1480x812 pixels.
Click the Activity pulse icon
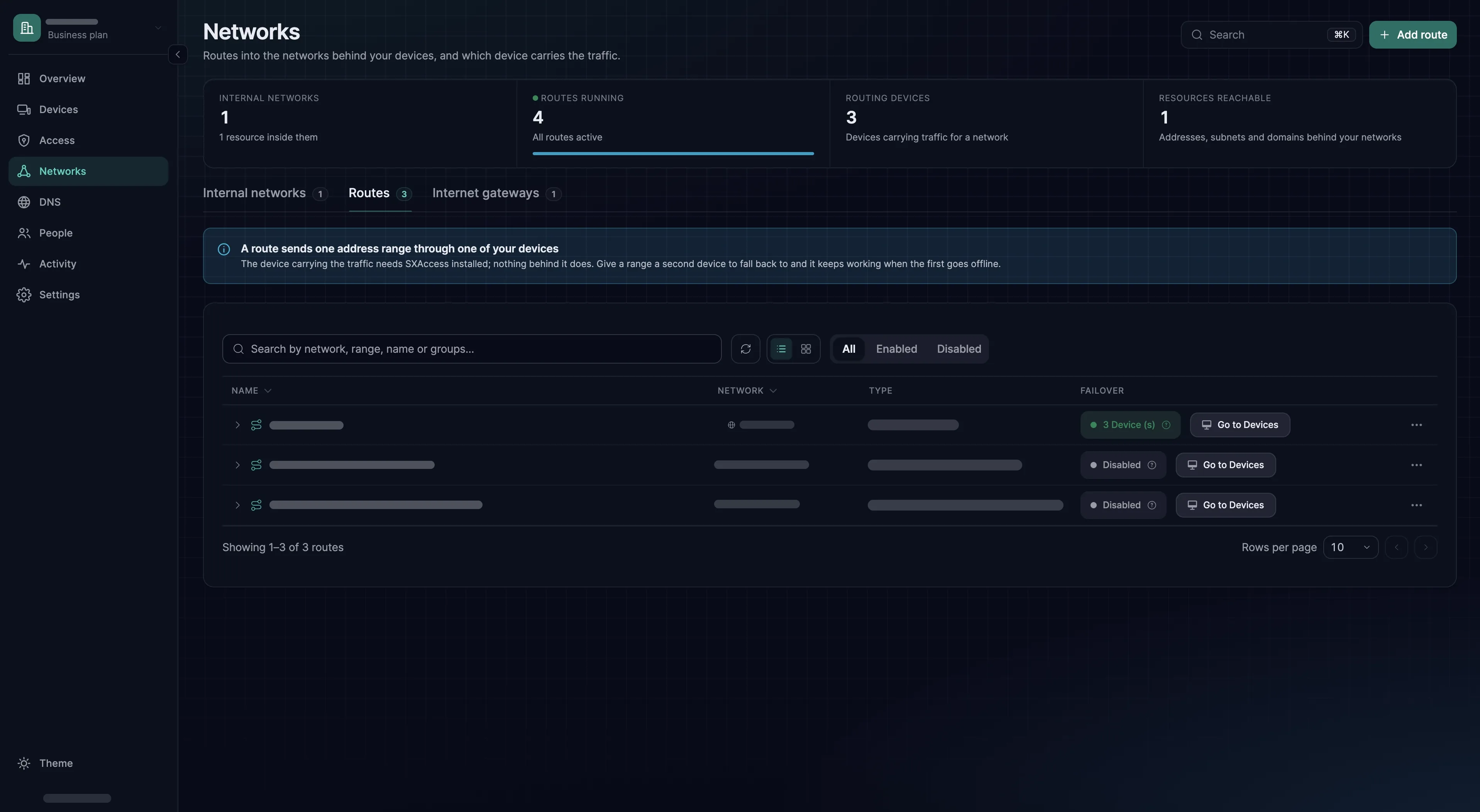[x=24, y=264]
